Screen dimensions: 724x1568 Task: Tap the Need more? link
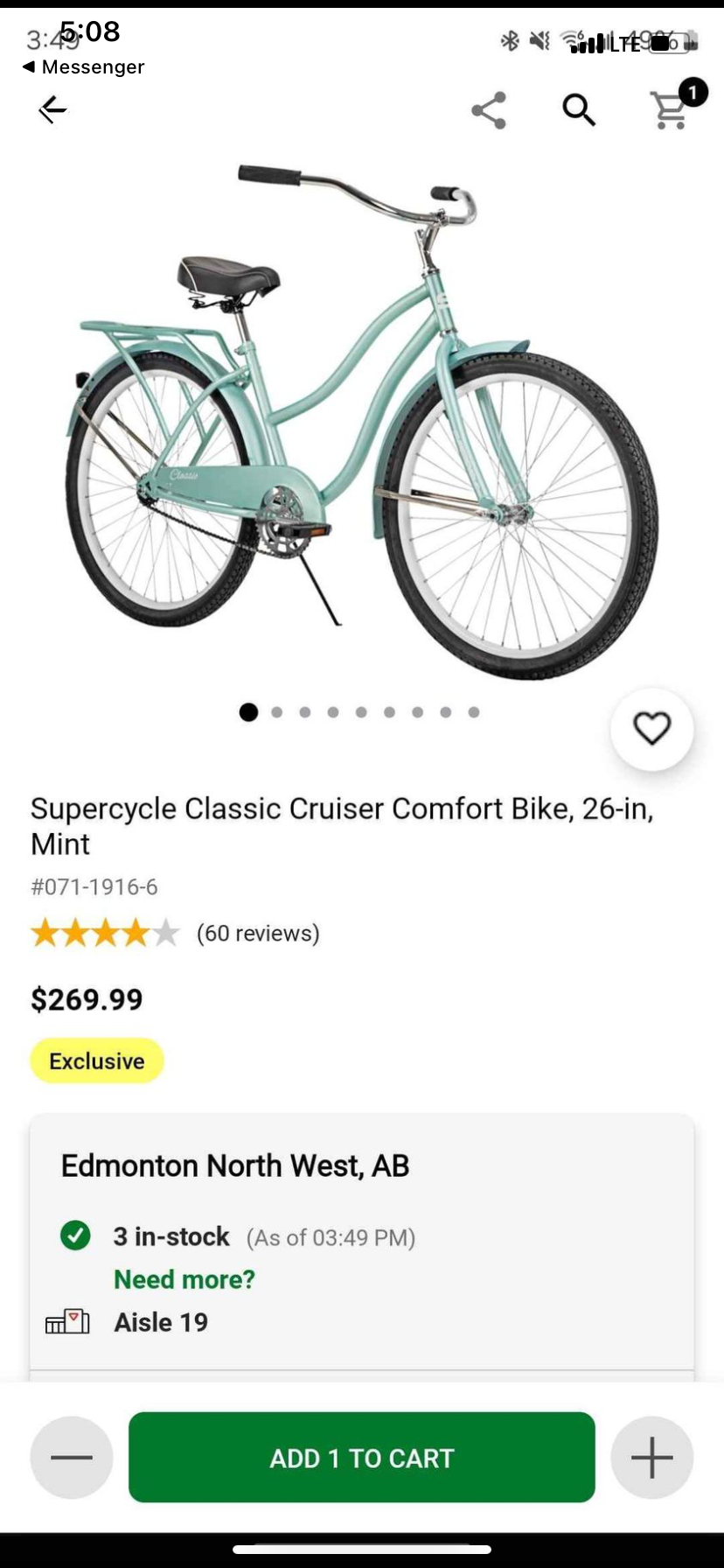click(184, 1279)
